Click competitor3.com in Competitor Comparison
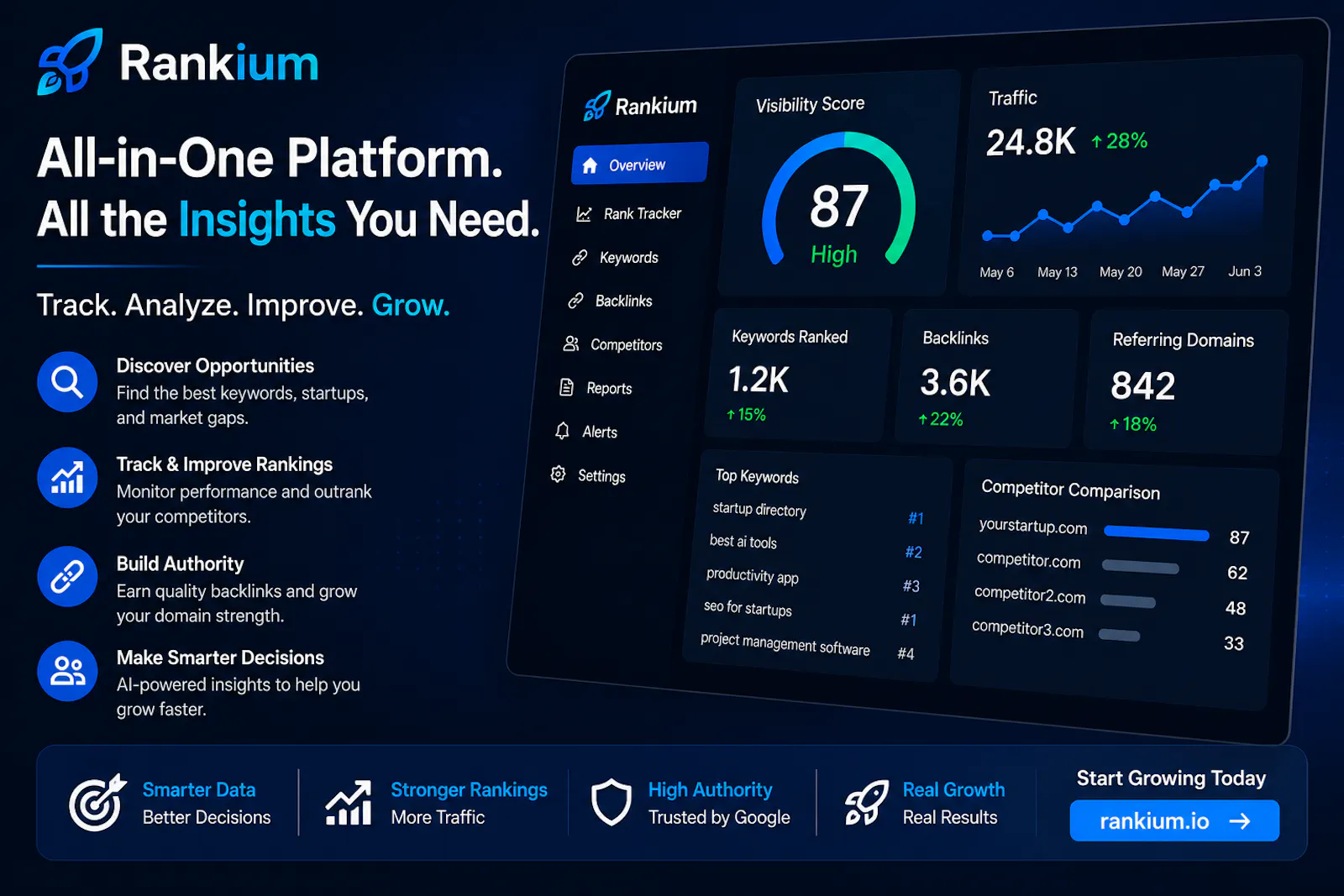Image resolution: width=1344 pixels, height=896 pixels. (x=1027, y=630)
